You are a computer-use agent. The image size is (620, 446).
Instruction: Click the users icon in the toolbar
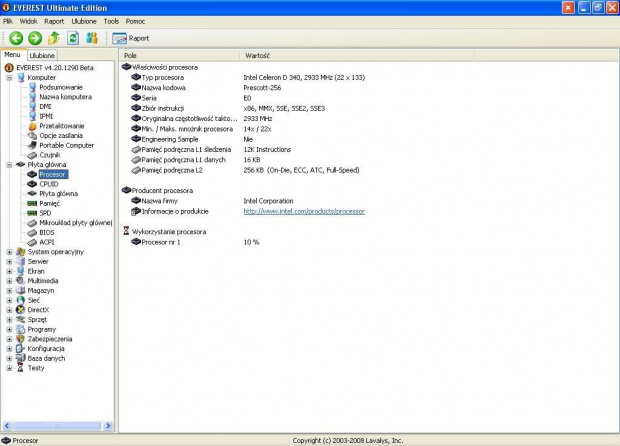pos(92,38)
